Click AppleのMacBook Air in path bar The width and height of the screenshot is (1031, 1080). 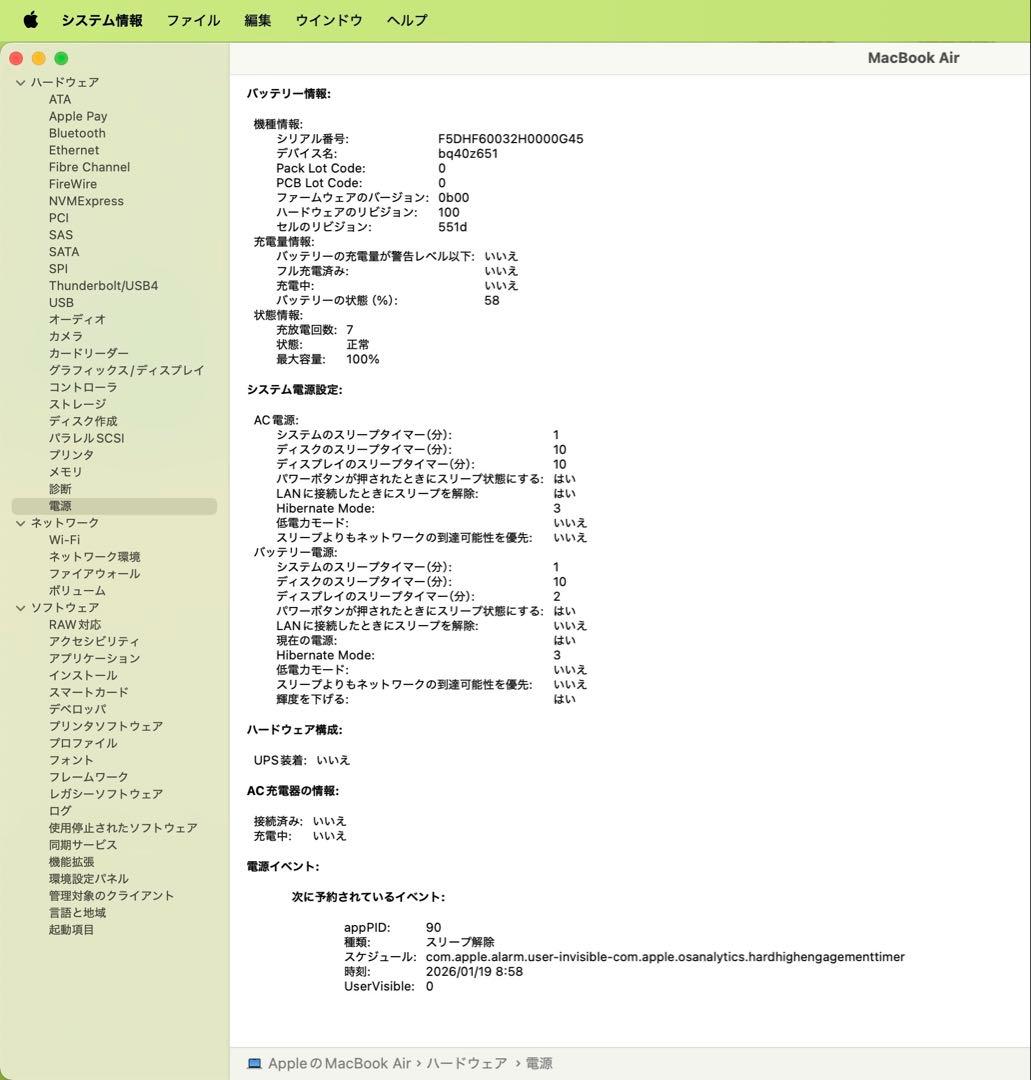339,1064
